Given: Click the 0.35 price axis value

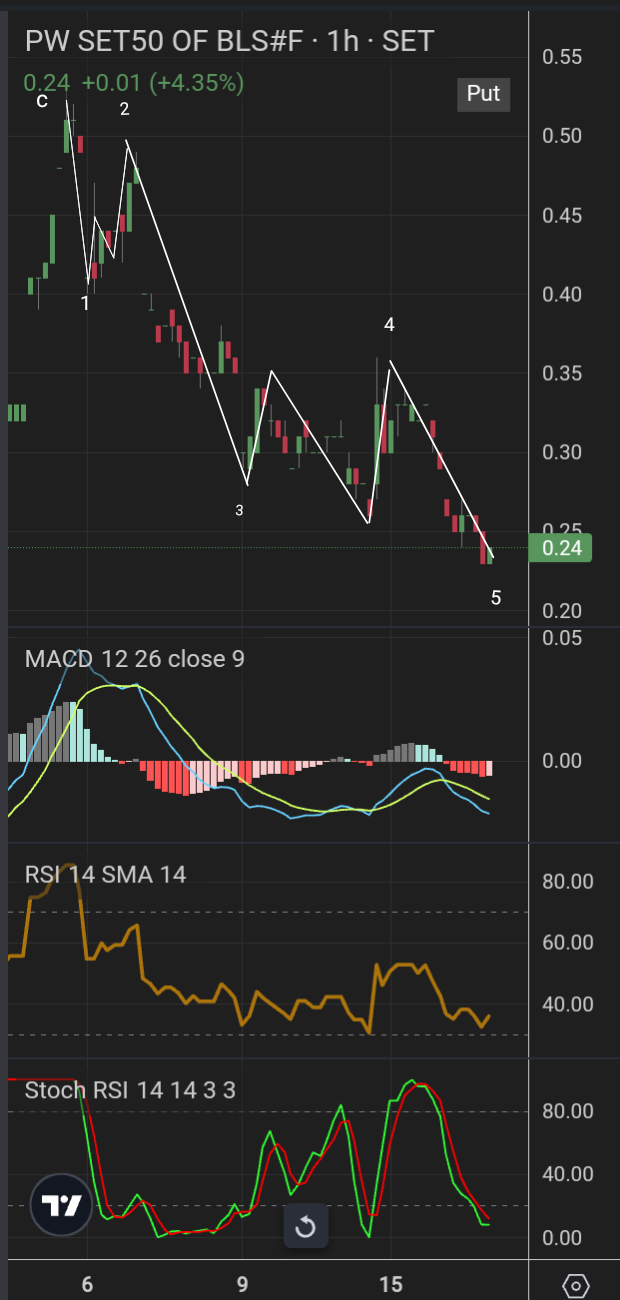Looking at the screenshot, I should pyautogui.click(x=562, y=373).
